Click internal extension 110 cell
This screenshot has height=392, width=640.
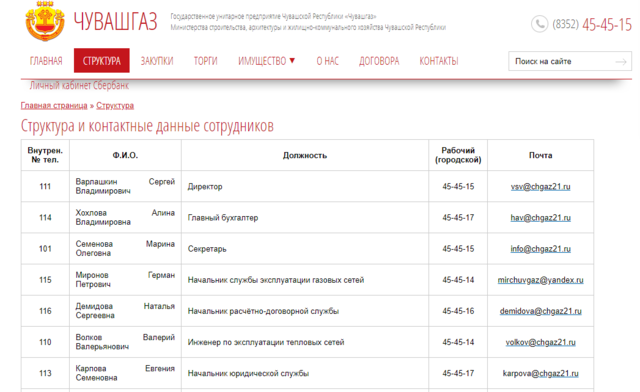pyautogui.click(x=45, y=342)
